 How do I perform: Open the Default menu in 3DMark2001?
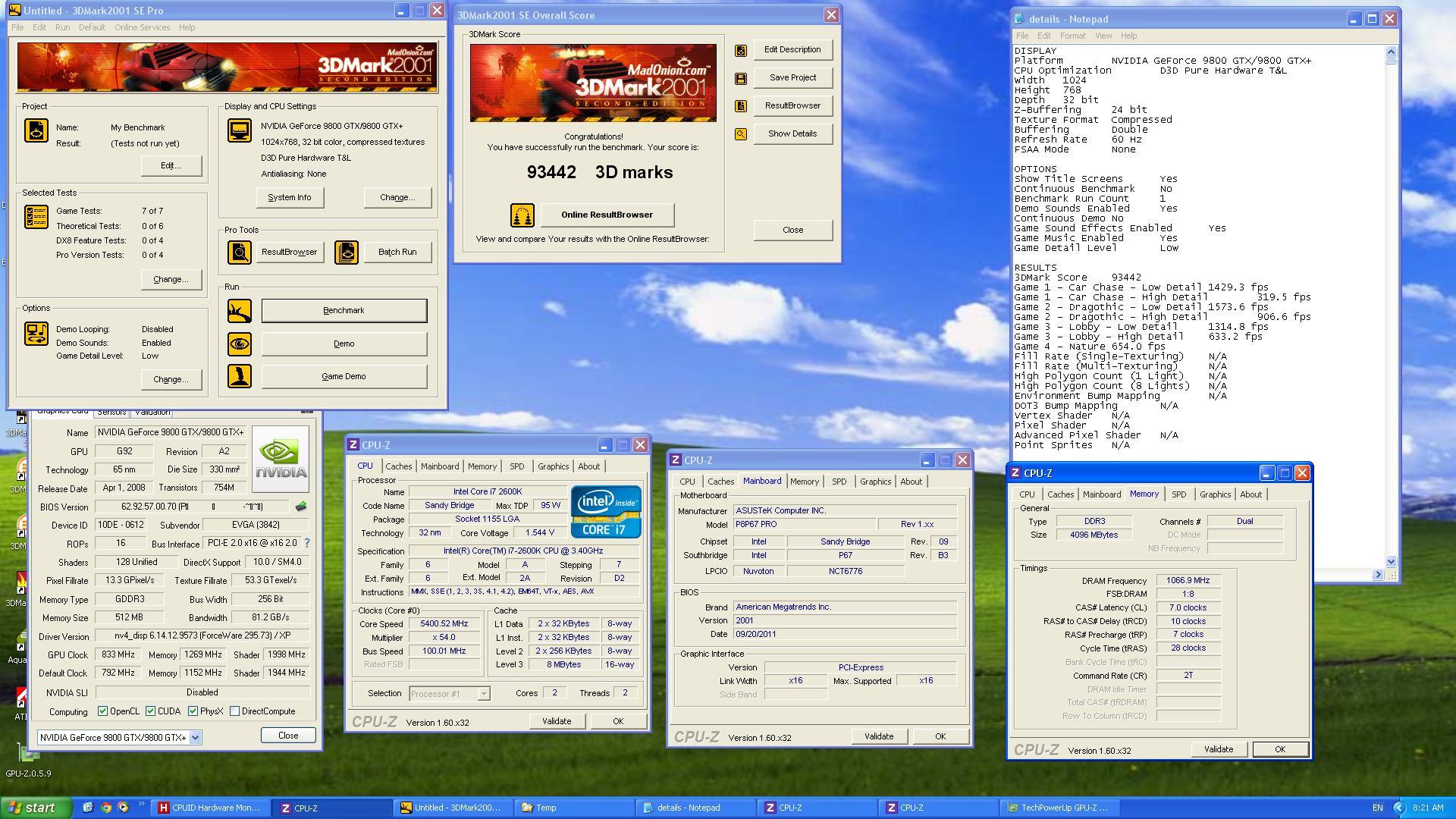[92, 27]
